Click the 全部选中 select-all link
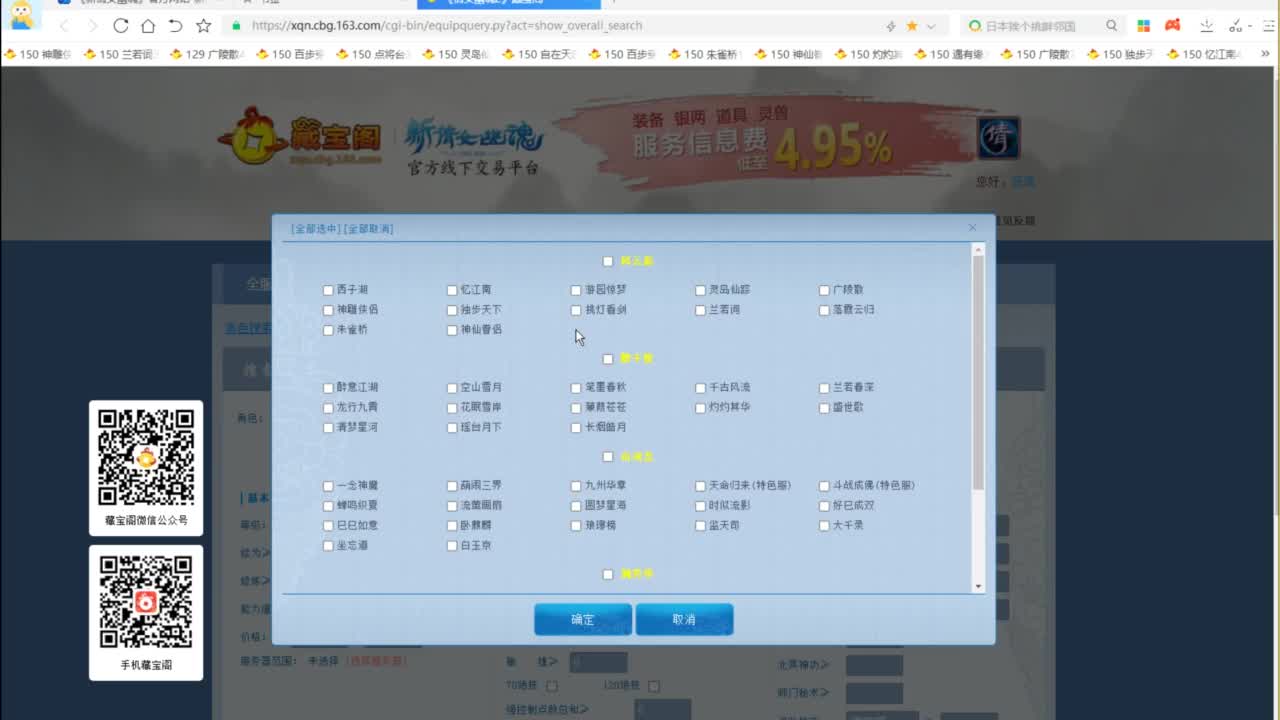The height and width of the screenshot is (720, 1280). (x=315, y=229)
